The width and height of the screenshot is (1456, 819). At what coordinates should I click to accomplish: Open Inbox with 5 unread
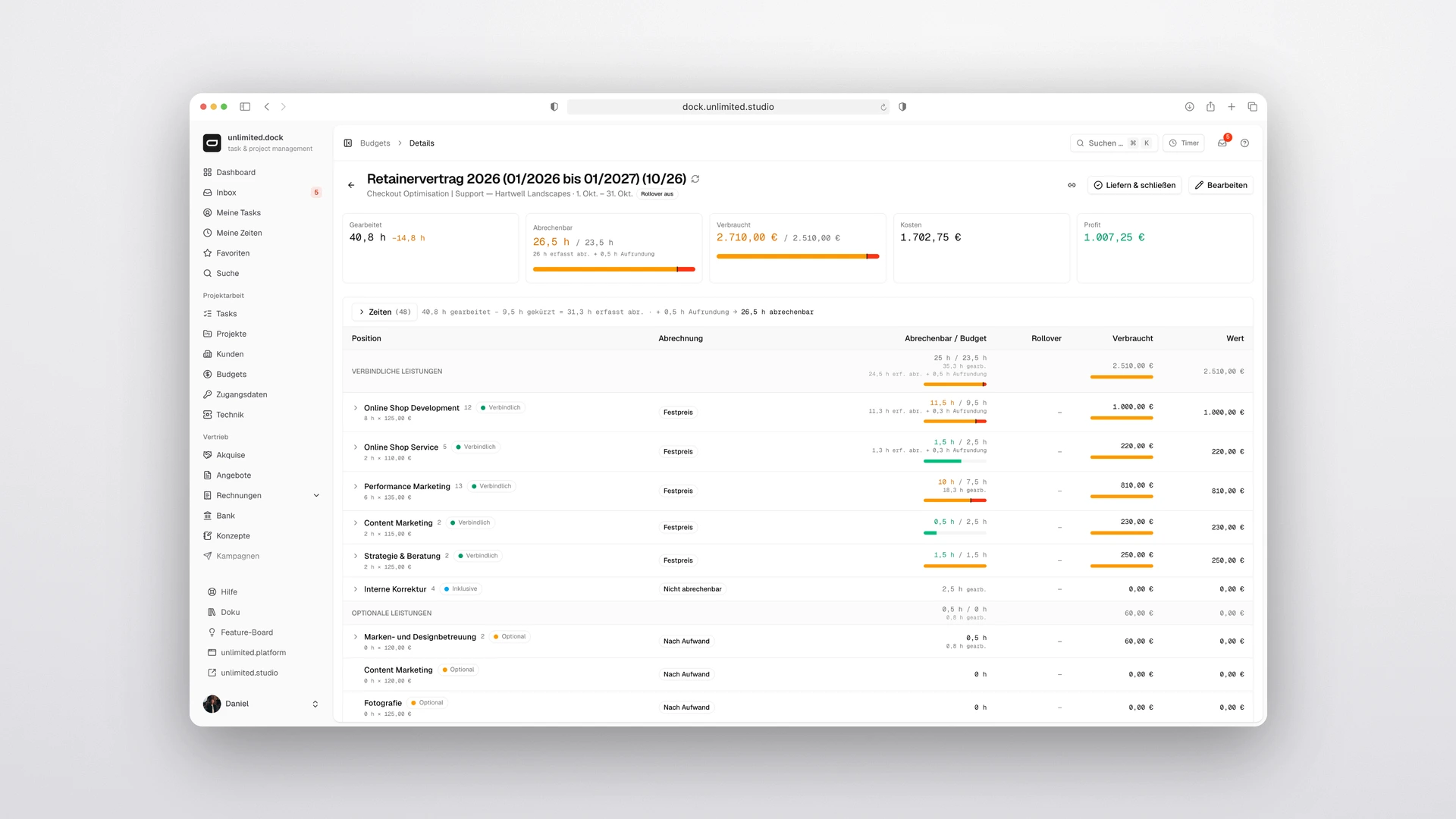pos(262,193)
